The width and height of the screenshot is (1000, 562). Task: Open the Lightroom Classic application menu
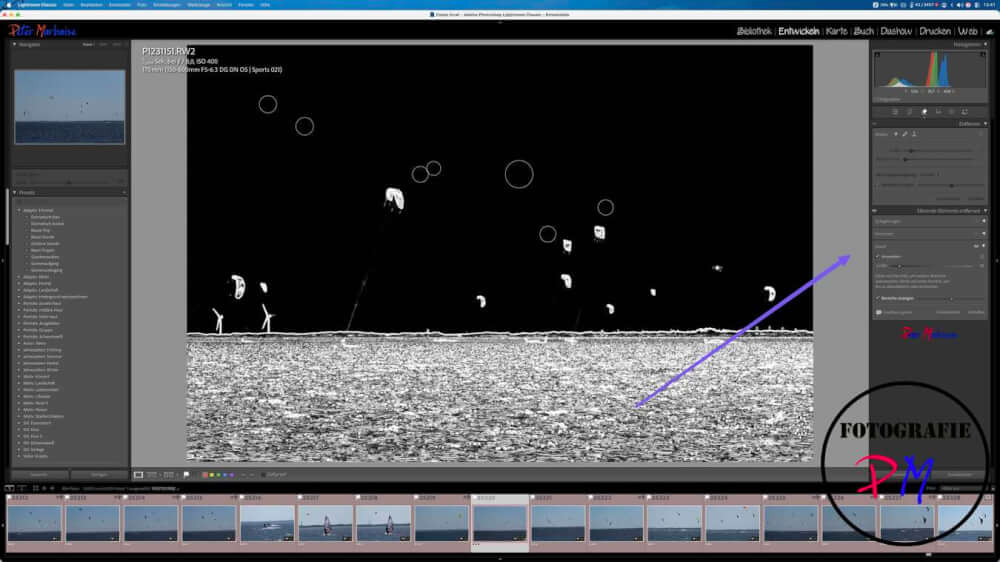click(37, 4)
